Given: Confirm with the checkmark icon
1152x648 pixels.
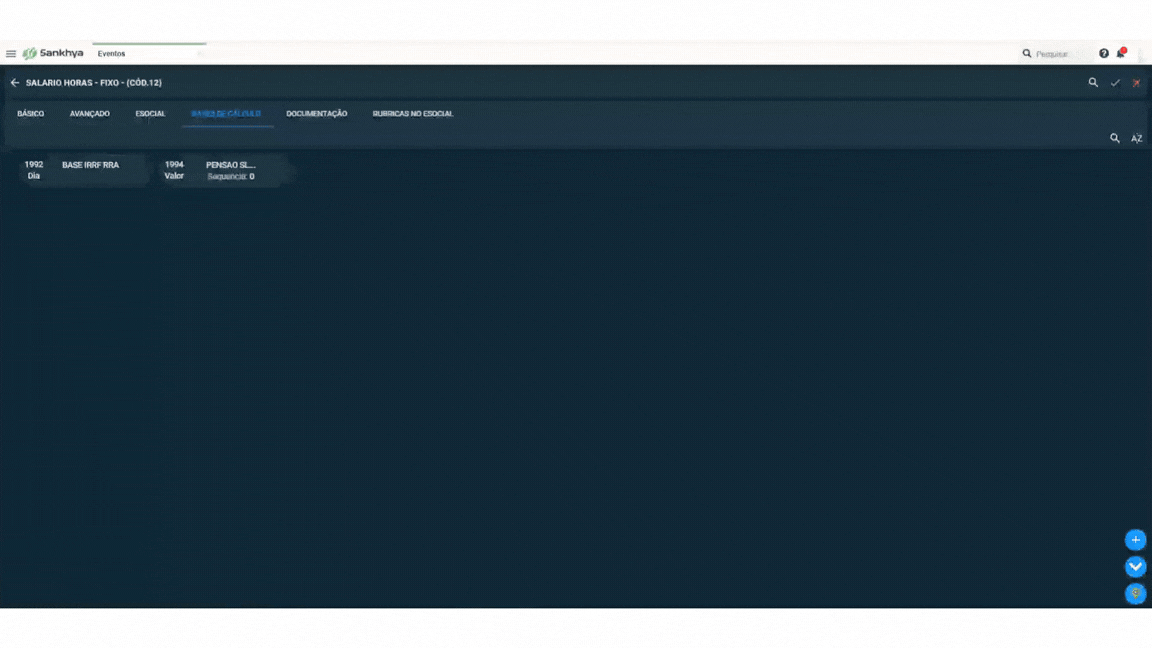Looking at the screenshot, I should coord(1115,83).
